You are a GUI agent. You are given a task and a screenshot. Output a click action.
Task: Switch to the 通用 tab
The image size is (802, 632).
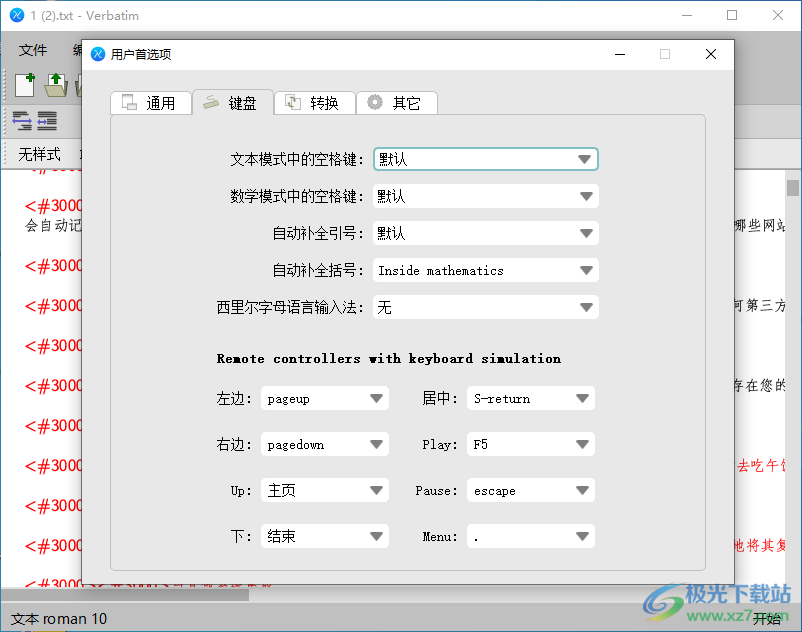151,103
